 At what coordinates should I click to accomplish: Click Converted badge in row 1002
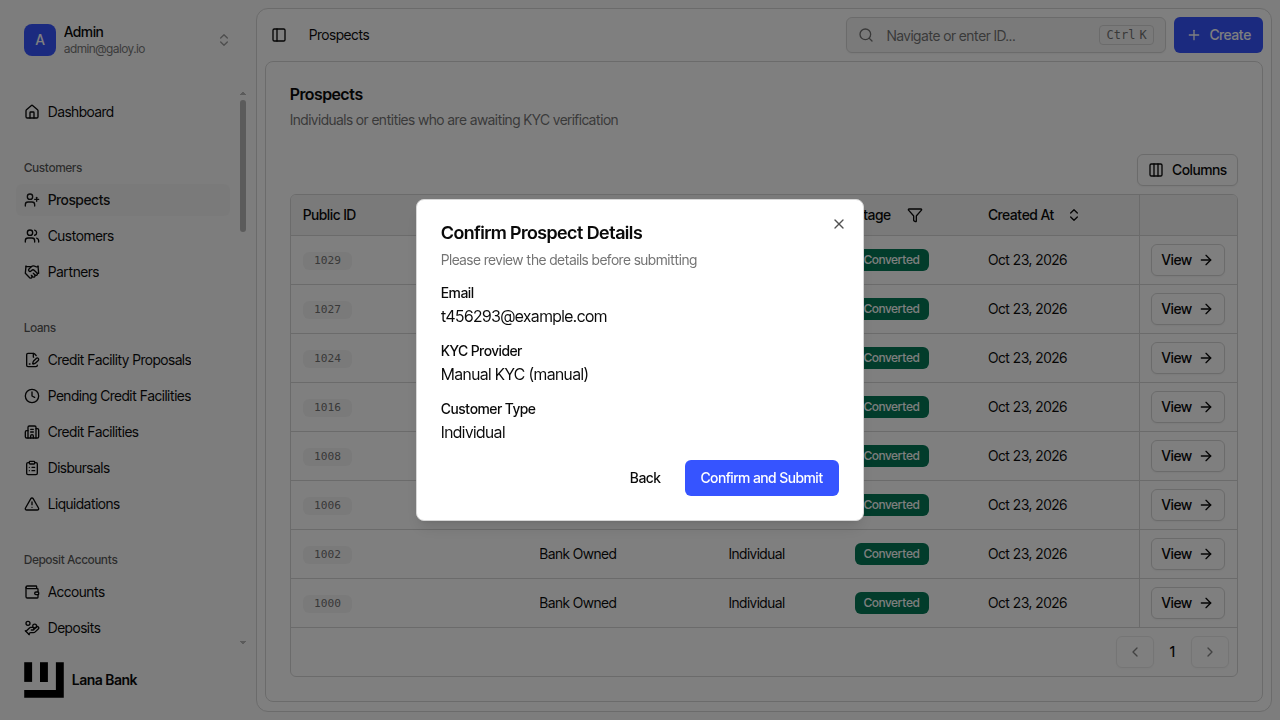[892, 554]
